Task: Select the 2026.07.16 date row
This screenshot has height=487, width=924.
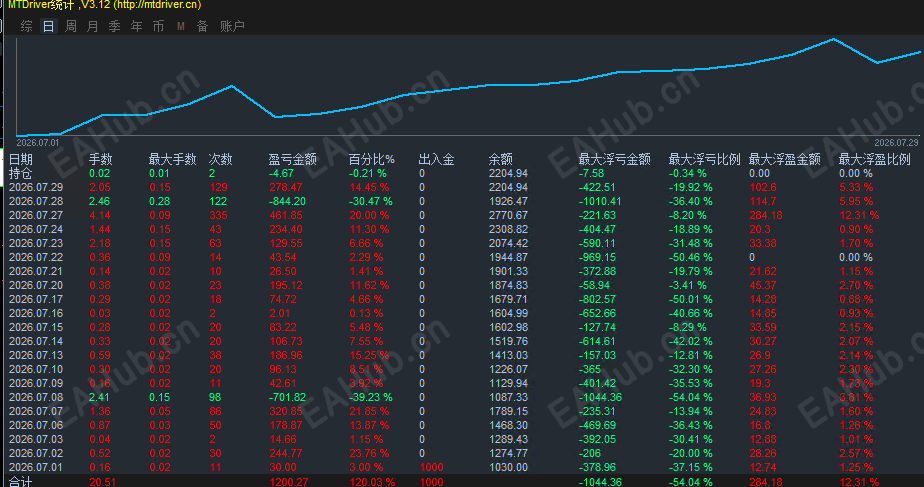Action: (x=36, y=313)
